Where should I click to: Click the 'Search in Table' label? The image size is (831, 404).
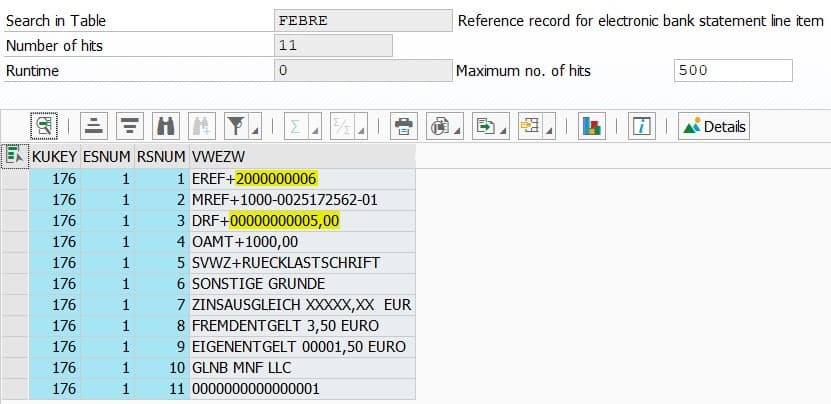(x=56, y=21)
